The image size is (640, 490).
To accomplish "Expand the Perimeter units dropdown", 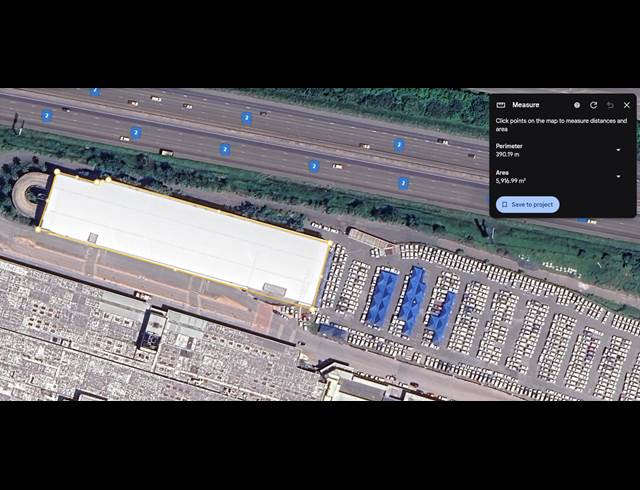I will (618, 150).
